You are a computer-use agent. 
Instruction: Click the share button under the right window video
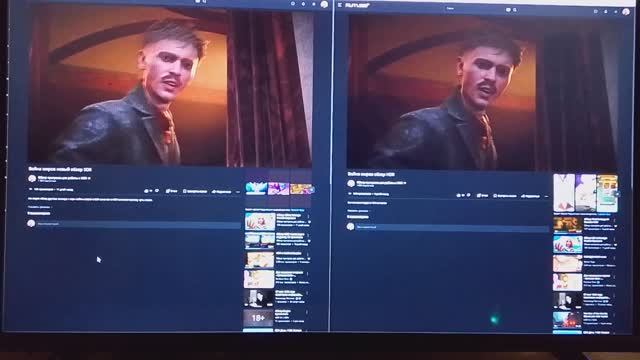click(x=531, y=196)
